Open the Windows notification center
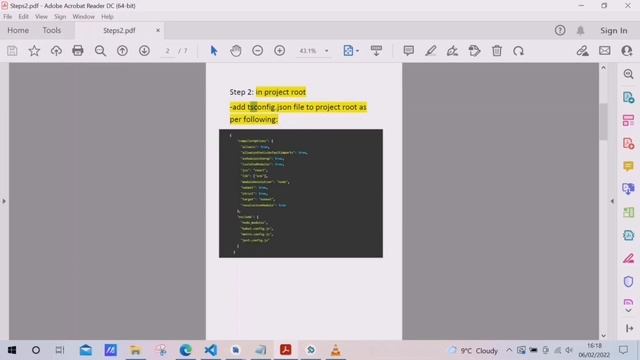This screenshot has width=640, height=360. (x=623, y=350)
